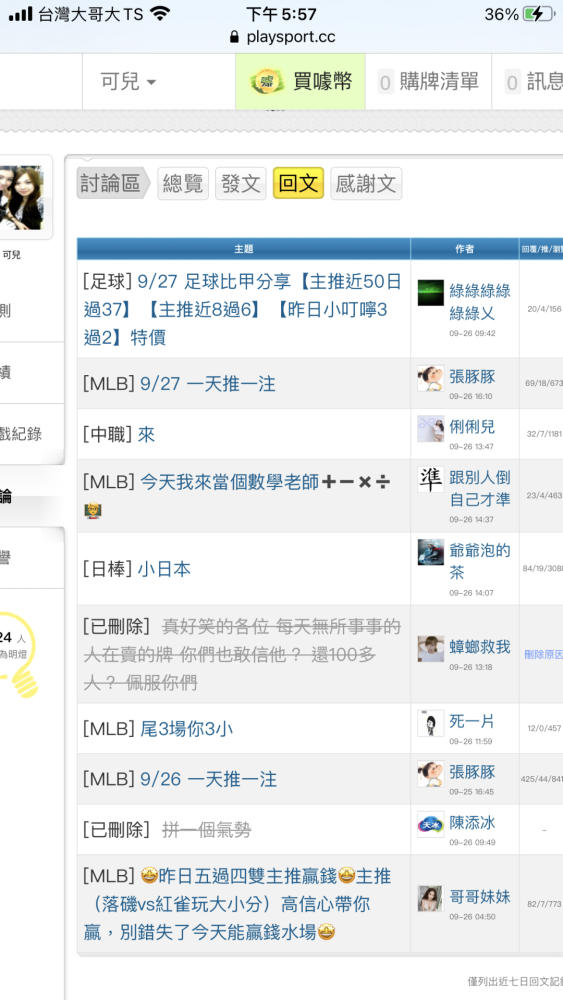Viewport: 563px width, 1000px height.
Task: Expand the 可兒 user dropdown
Action: (x=128, y=82)
